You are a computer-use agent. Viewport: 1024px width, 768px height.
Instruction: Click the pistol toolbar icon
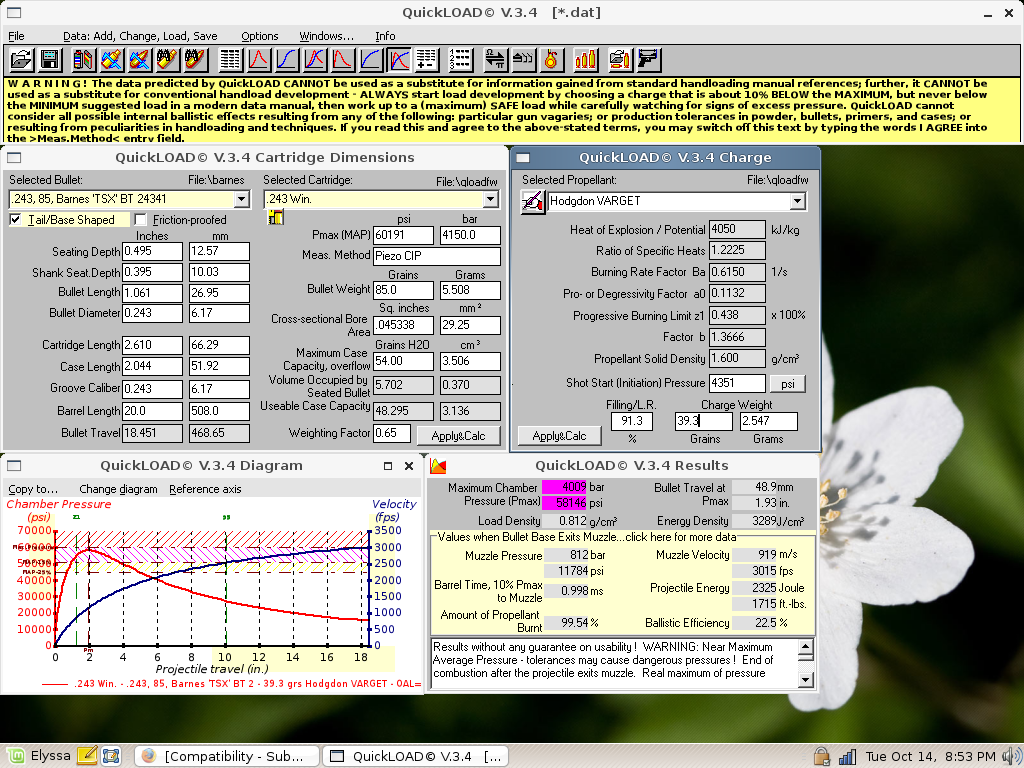point(647,60)
